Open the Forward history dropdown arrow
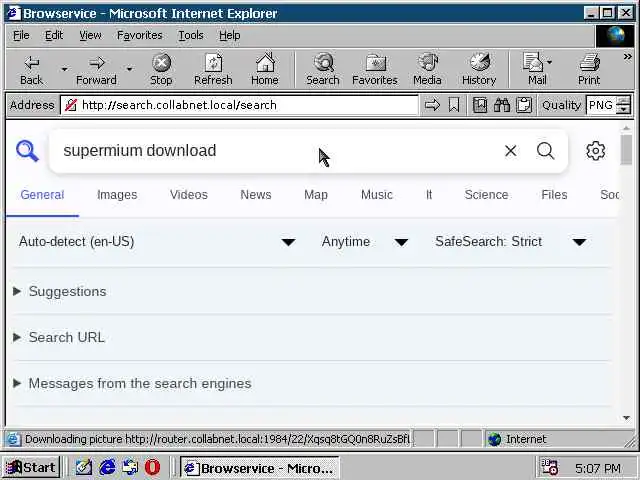This screenshot has height=480, width=640. [129, 70]
